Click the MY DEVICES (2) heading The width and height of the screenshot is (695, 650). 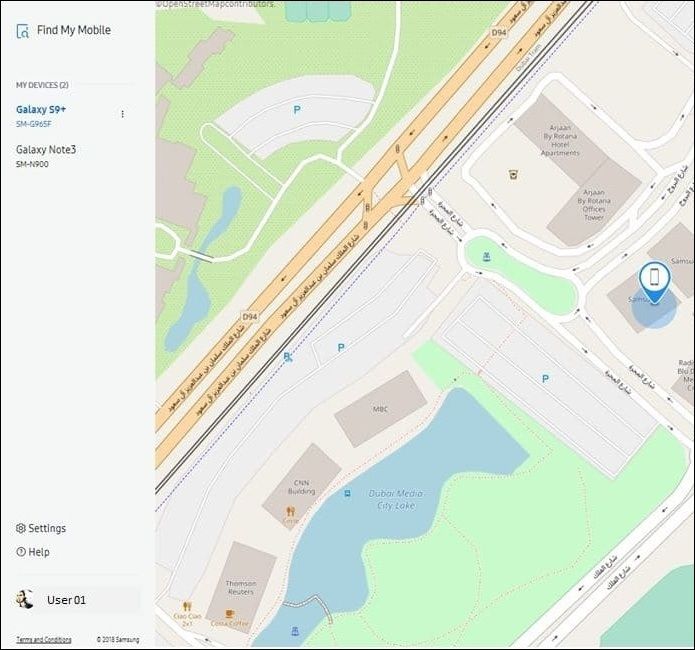point(42,85)
